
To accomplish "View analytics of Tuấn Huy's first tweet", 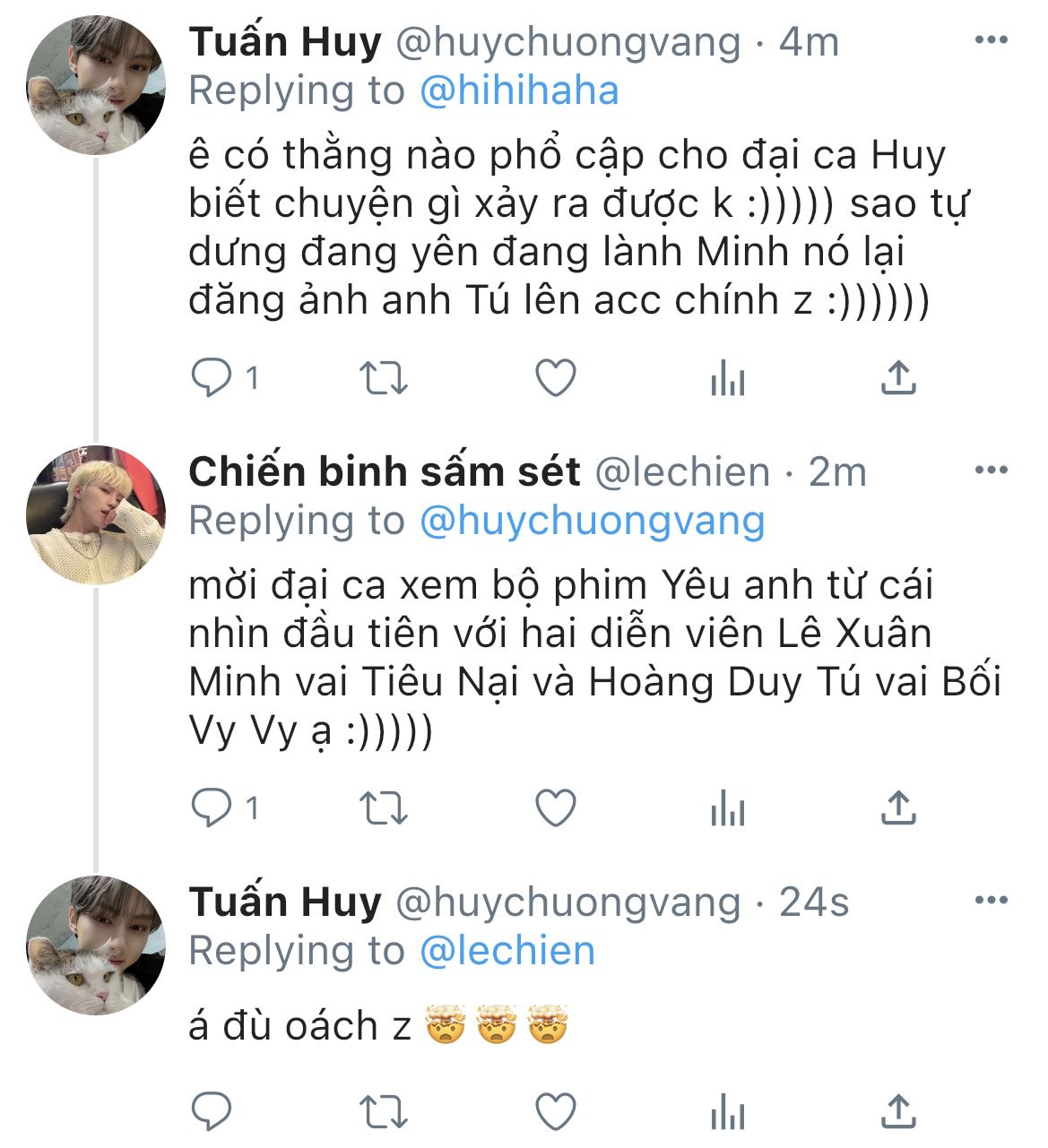I will (x=727, y=380).
